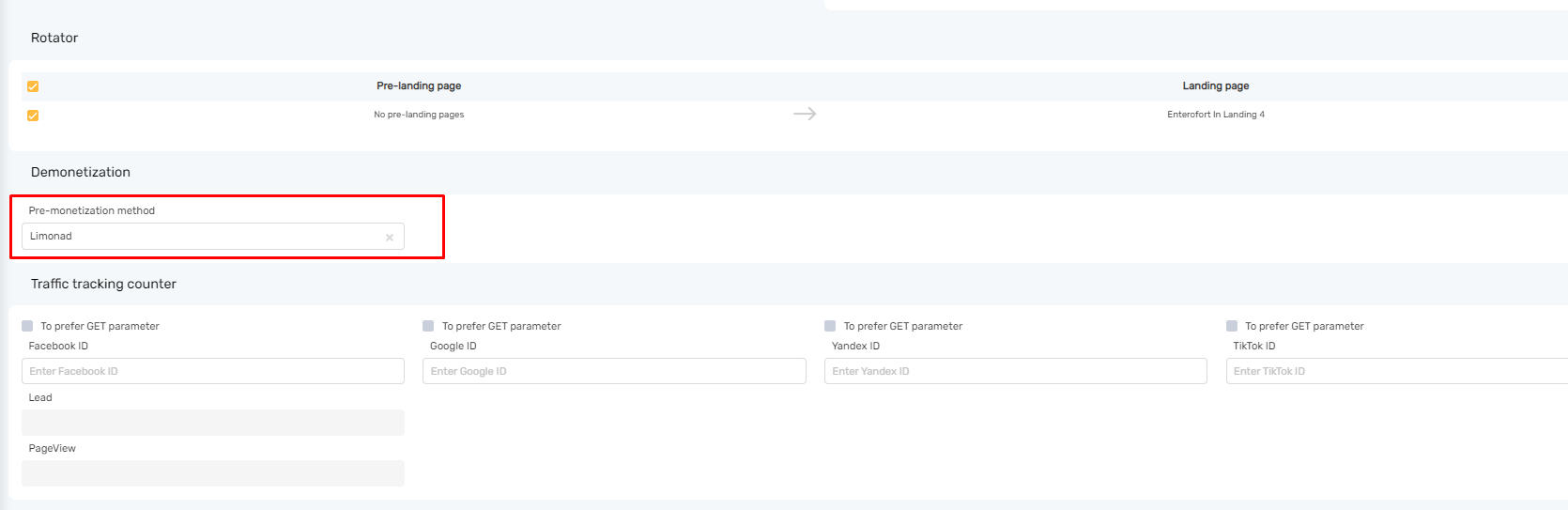1568x510 pixels.
Task: Enable GET parameter preference for Google ID
Action: point(428,326)
